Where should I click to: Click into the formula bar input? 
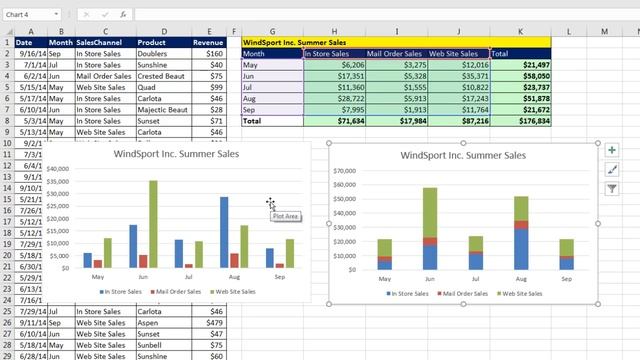pos(387,15)
